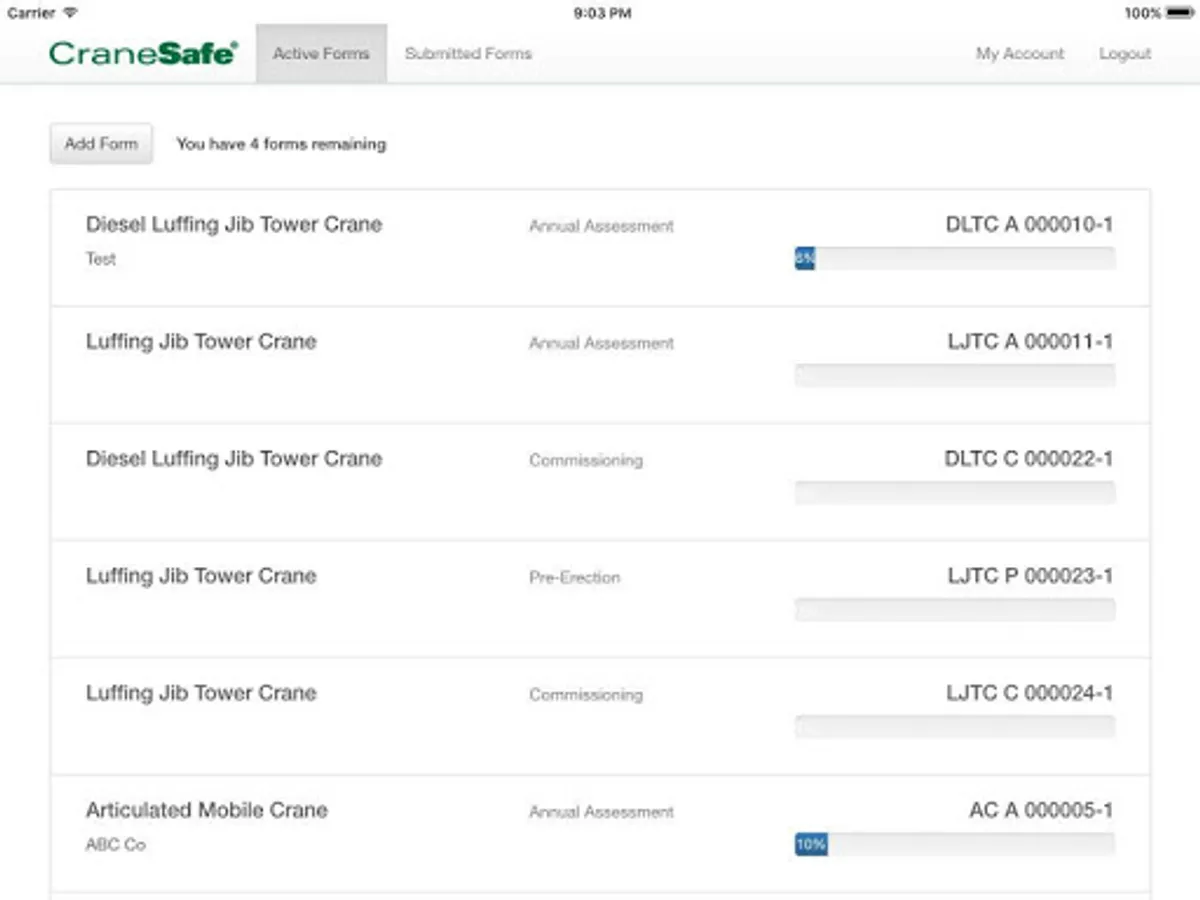Click the Logout link
This screenshot has width=1200, height=900.
pos(1125,54)
